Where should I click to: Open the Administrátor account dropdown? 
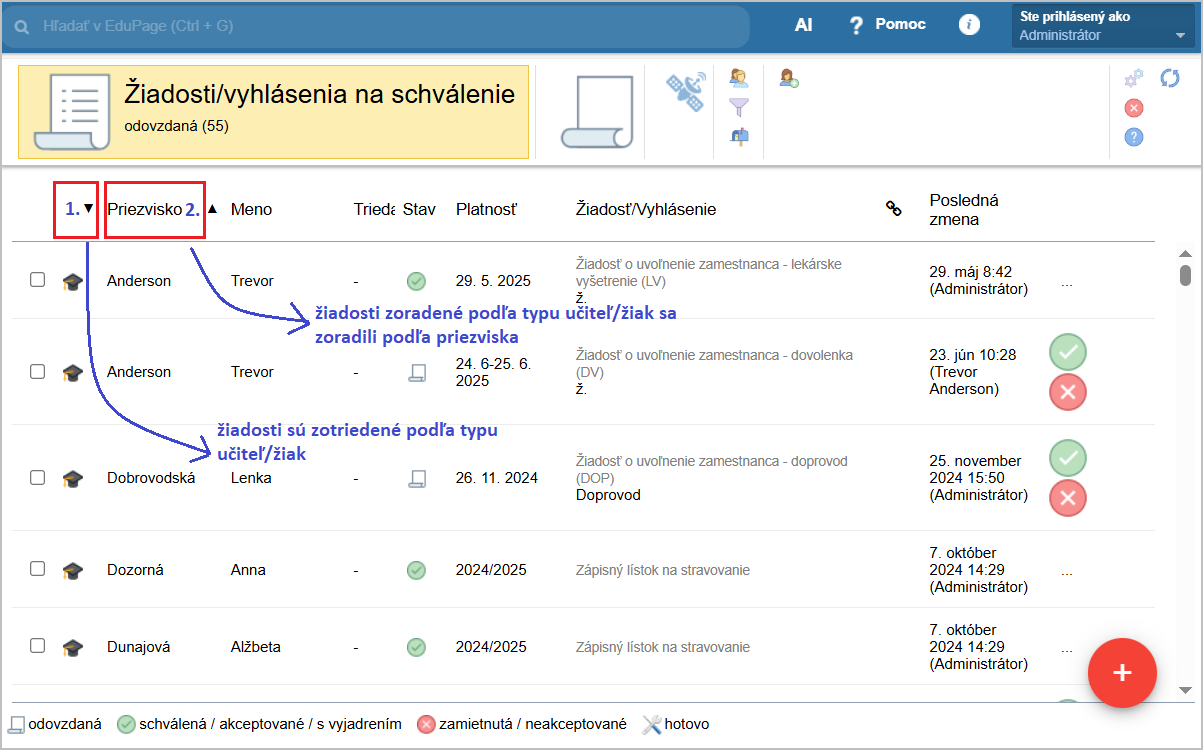(1103, 27)
